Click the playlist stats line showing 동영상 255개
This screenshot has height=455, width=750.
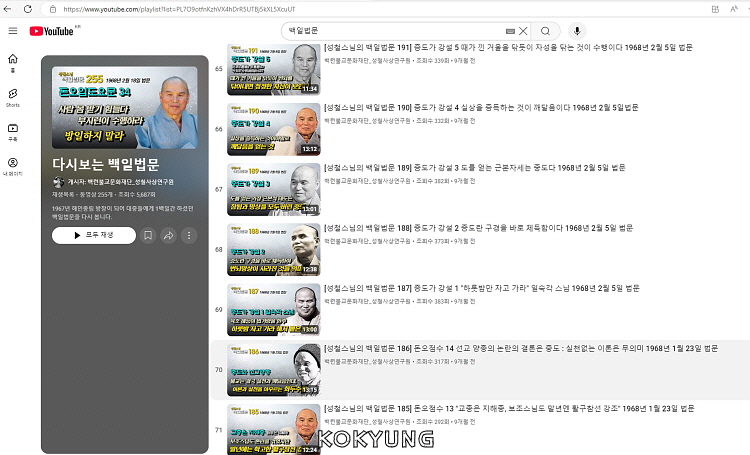click(104, 195)
